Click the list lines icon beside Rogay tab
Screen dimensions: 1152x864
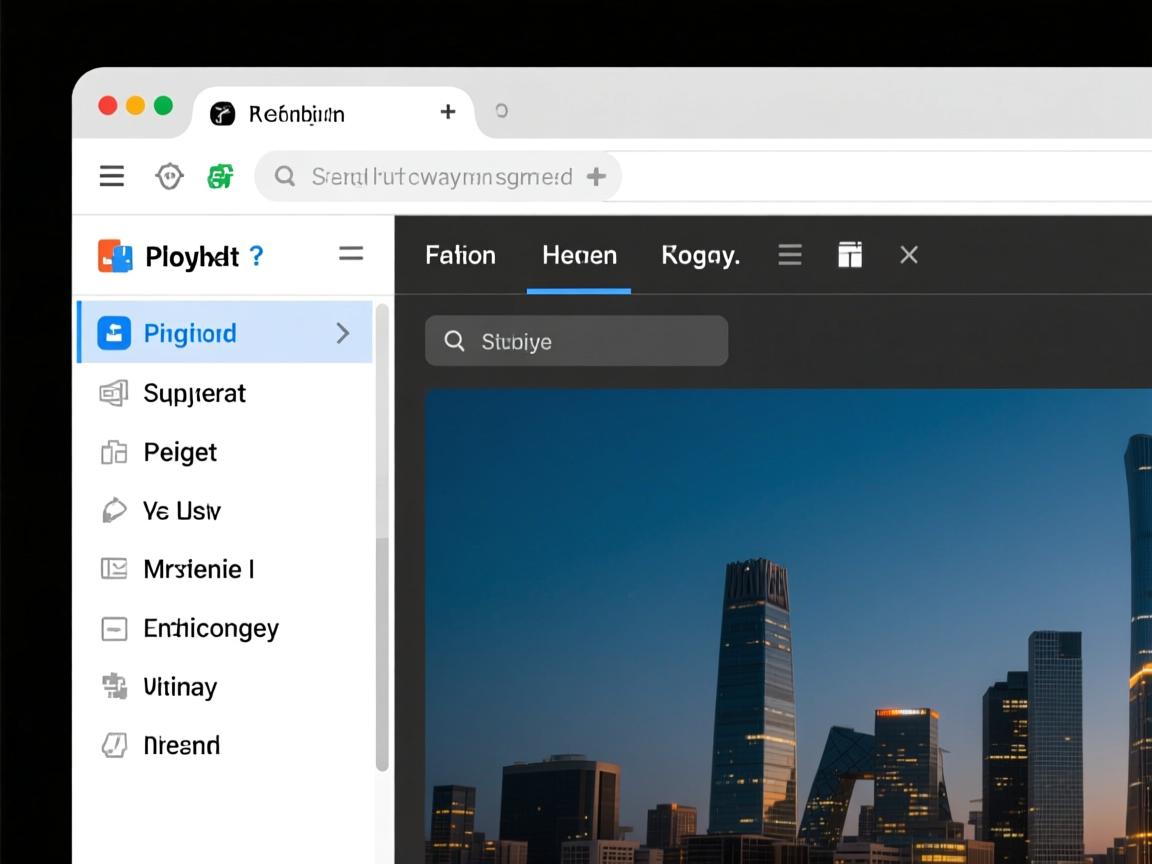click(790, 255)
